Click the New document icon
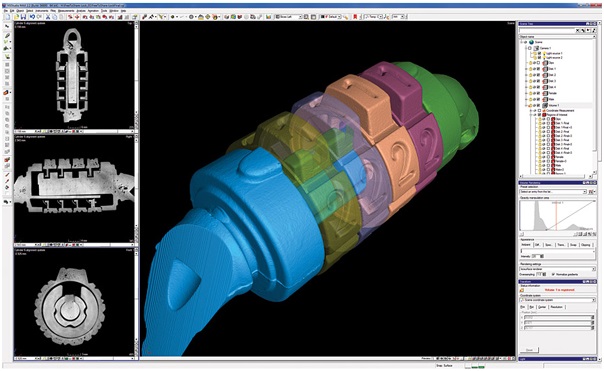This screenshot has width=604, height=371. [9, 17]
